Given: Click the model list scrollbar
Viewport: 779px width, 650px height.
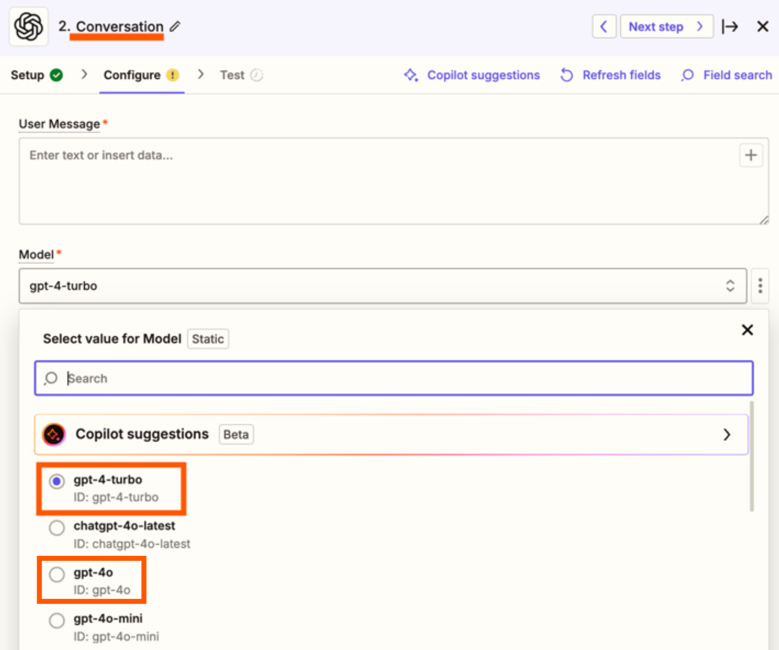Looking at the screenshot, I should pos(752,456).
